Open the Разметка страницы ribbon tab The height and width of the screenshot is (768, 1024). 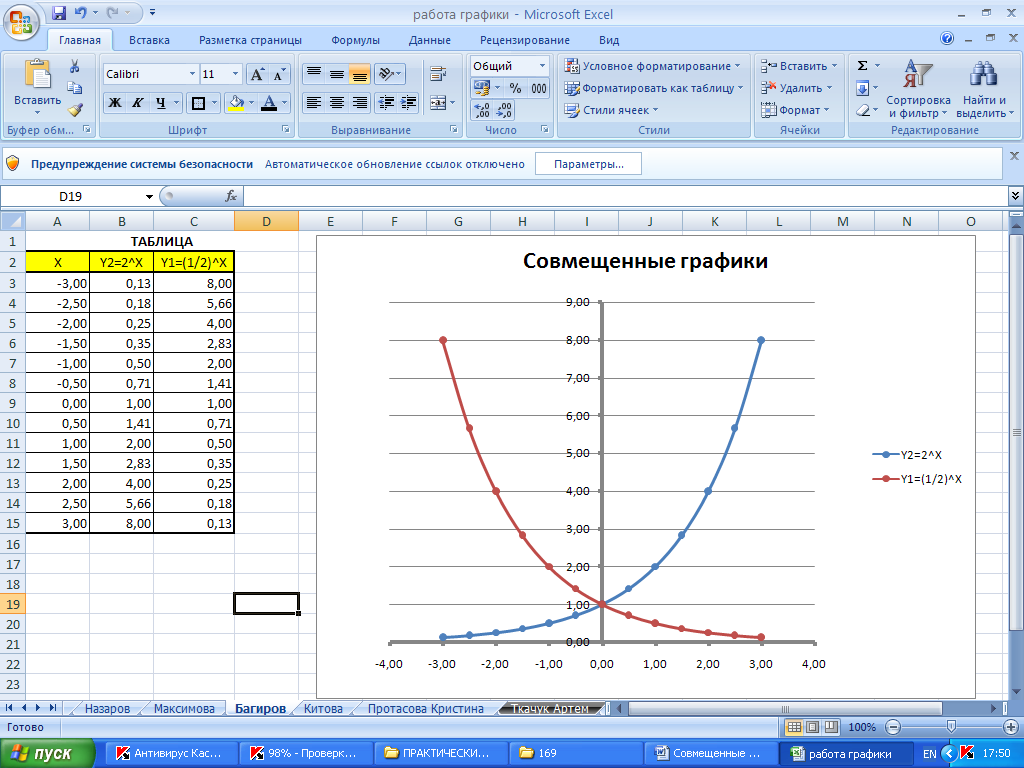coord(250,40)
